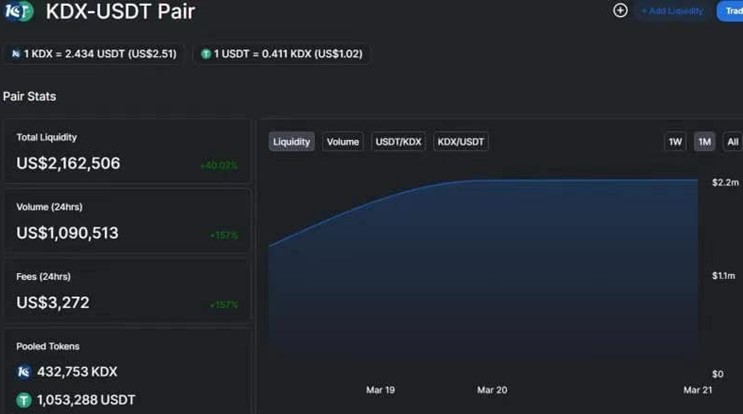Click the Mar 19 axis label
Viewport: 743px width, 414px height.
(381, 390)
